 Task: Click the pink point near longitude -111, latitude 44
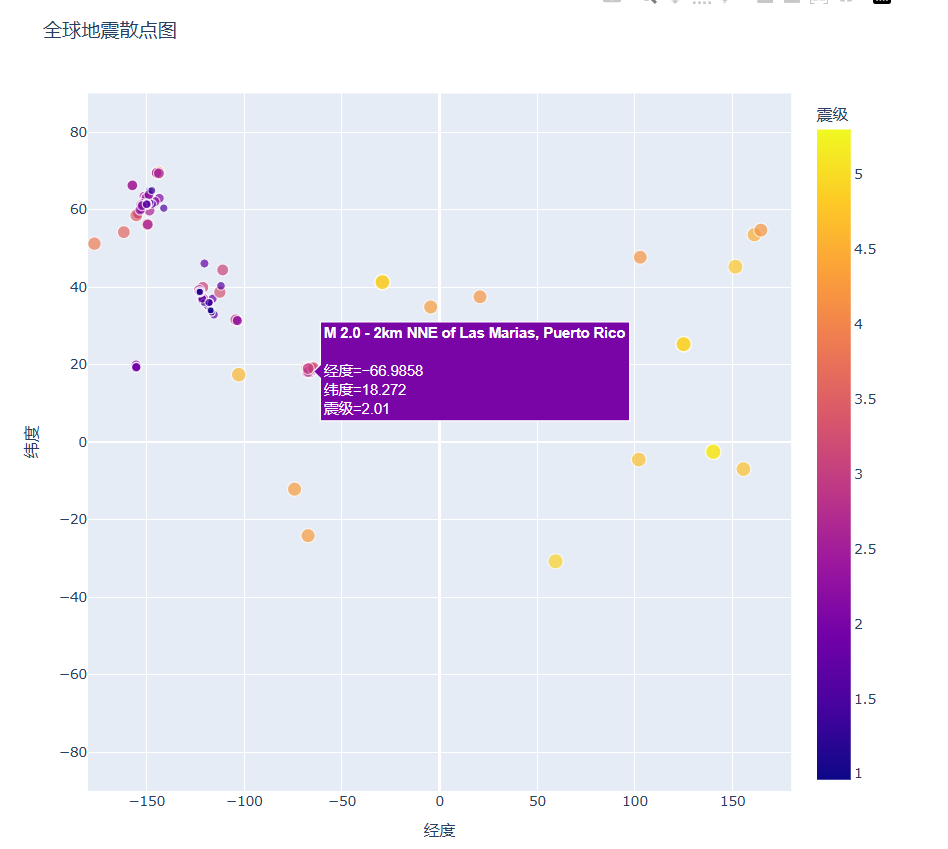point(222,270)
